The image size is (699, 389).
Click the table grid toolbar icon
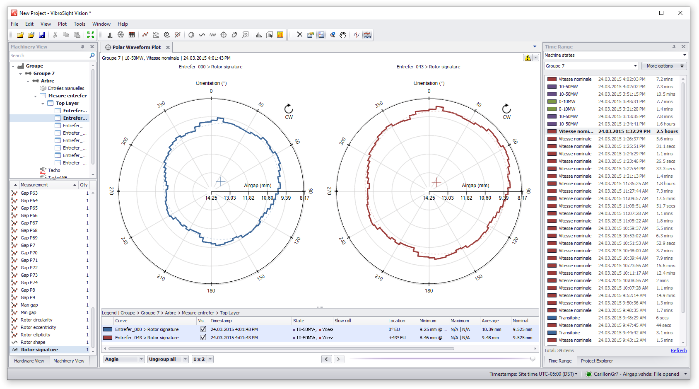[x=132, y=35]
